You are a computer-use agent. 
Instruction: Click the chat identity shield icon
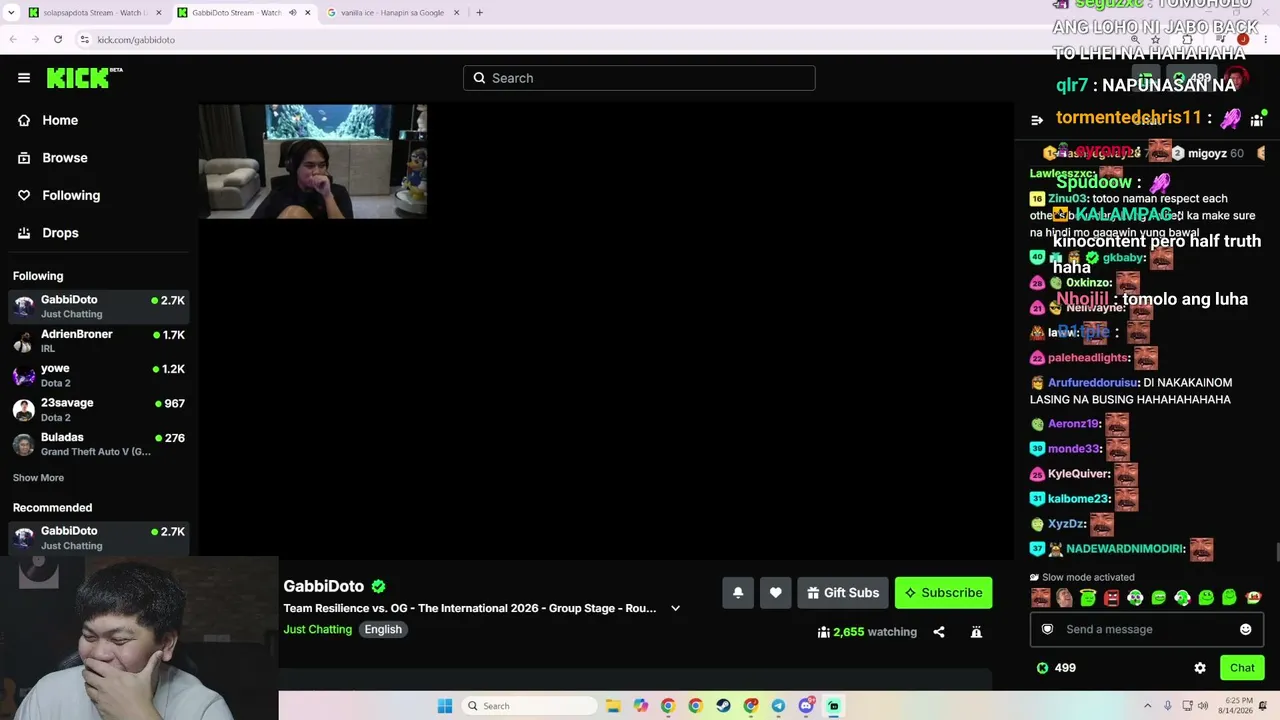(1047, 629)
